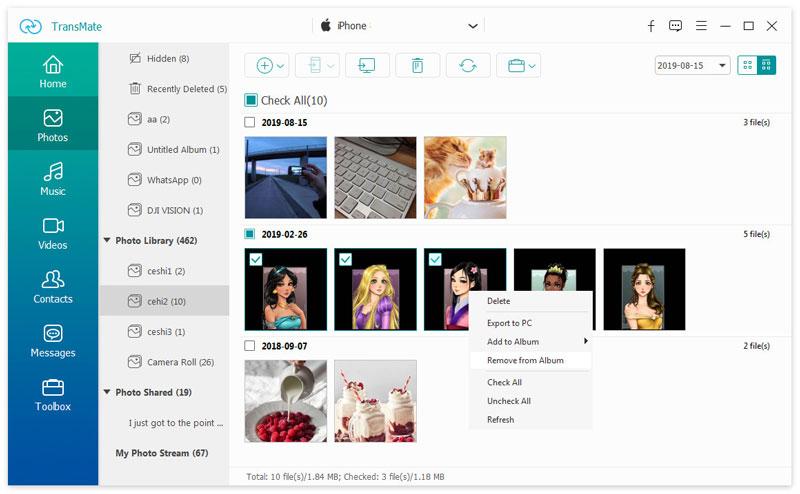The image size is (800, 494).
Task: Toggle the Check All checkbox
Action: coord(251,100)
